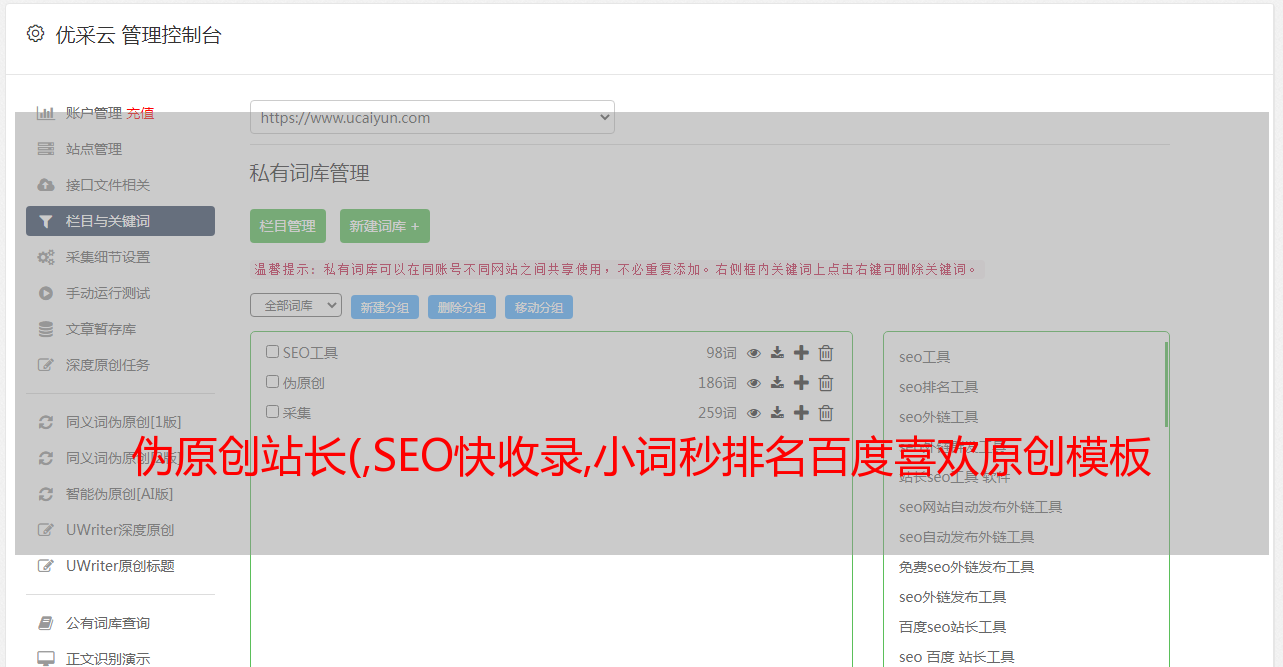Click the 手动运行测试 play icon
Image resolution: width=1283 pixels, height=667 pixels.
coord(46,293)
